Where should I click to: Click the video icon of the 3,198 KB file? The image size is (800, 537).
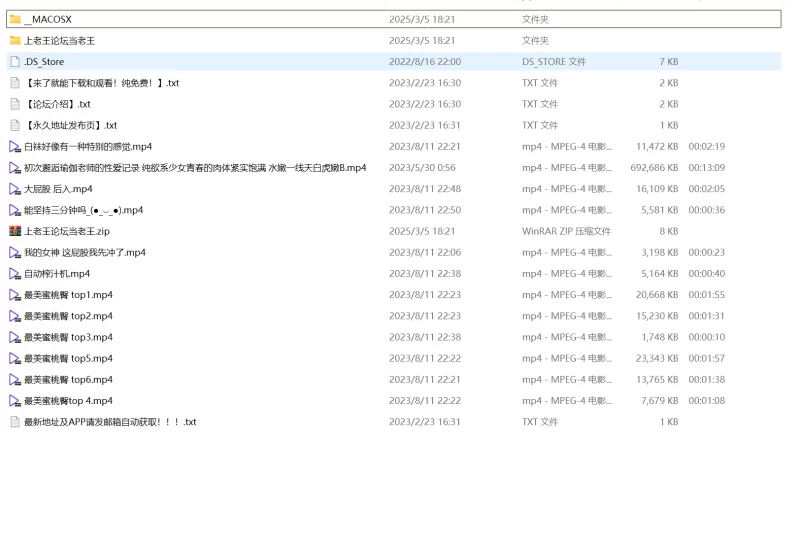(15, 252)
